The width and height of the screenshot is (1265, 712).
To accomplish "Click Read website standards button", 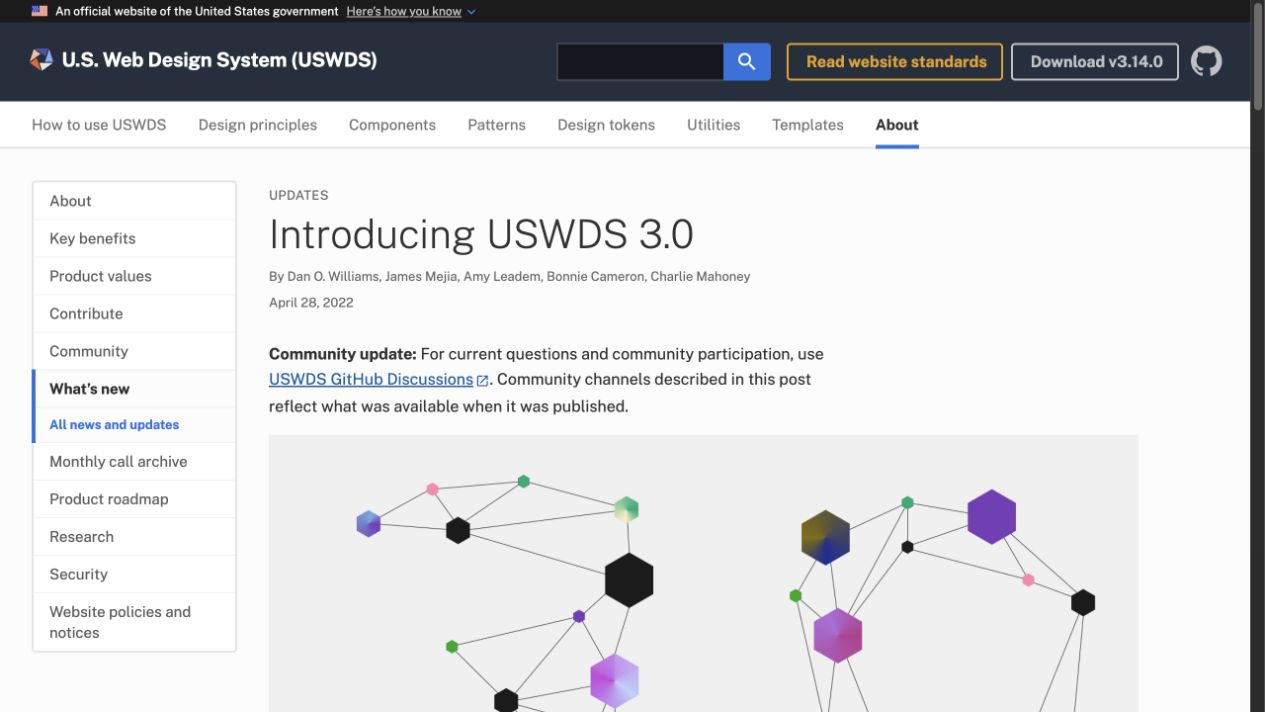I will 895,61.
